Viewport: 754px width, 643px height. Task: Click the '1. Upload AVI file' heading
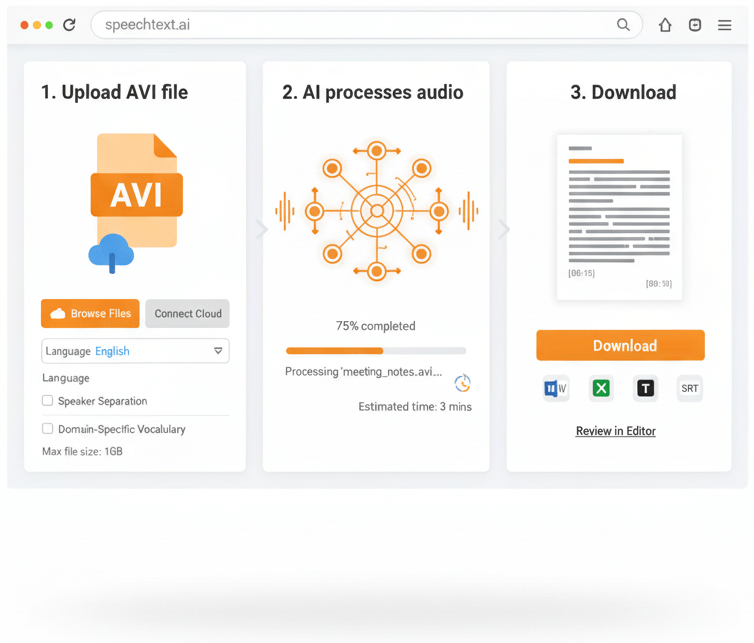pos(114,92)
